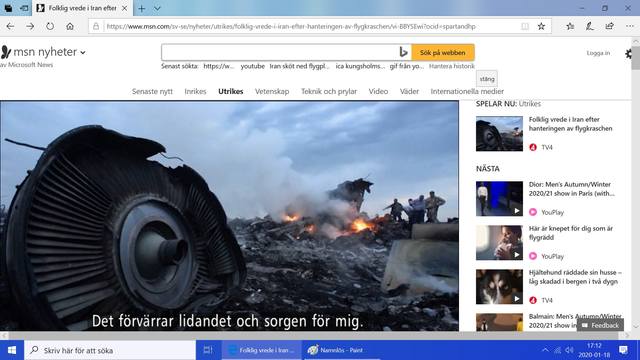Select recent search 'youtube'
Image resolution: width=640 pixels, height=360 pixels.
pyautogui.click(x=252, y=66)
